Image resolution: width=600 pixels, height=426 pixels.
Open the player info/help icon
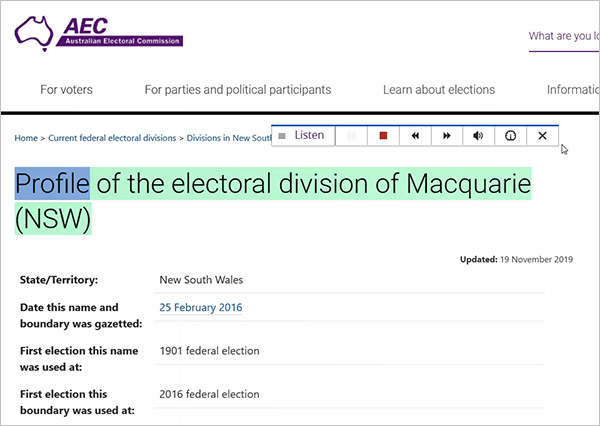pyautogui.click(x=510, y=135)
